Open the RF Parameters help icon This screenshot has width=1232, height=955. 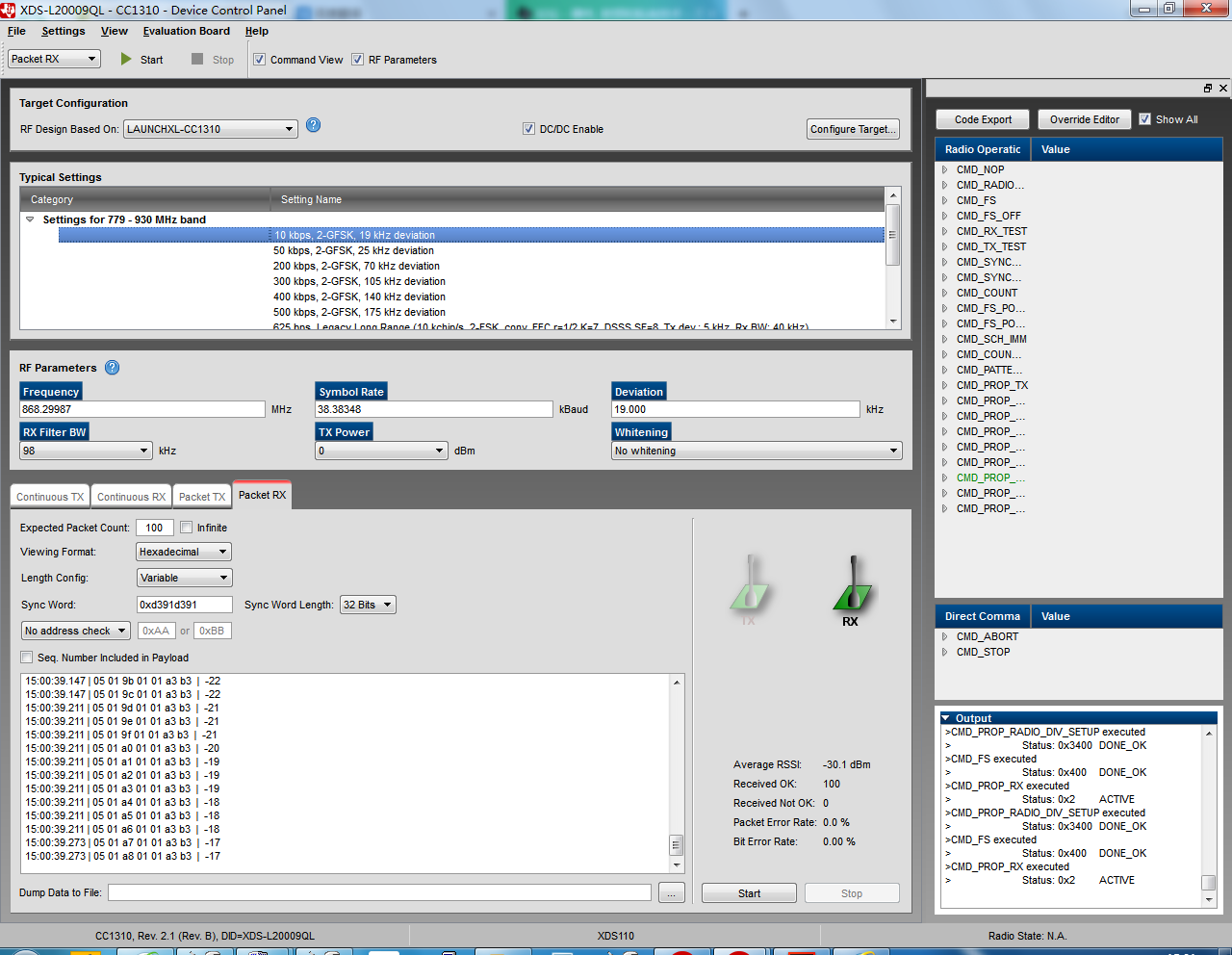[x=113, y=367]
